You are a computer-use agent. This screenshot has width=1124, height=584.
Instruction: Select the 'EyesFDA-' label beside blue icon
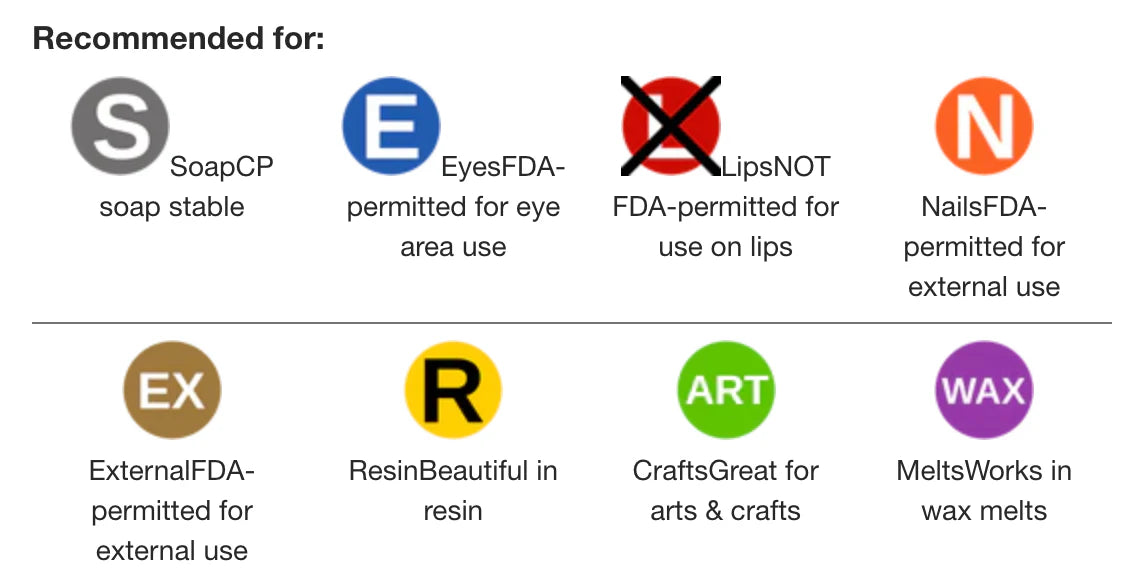coord(503,167)
